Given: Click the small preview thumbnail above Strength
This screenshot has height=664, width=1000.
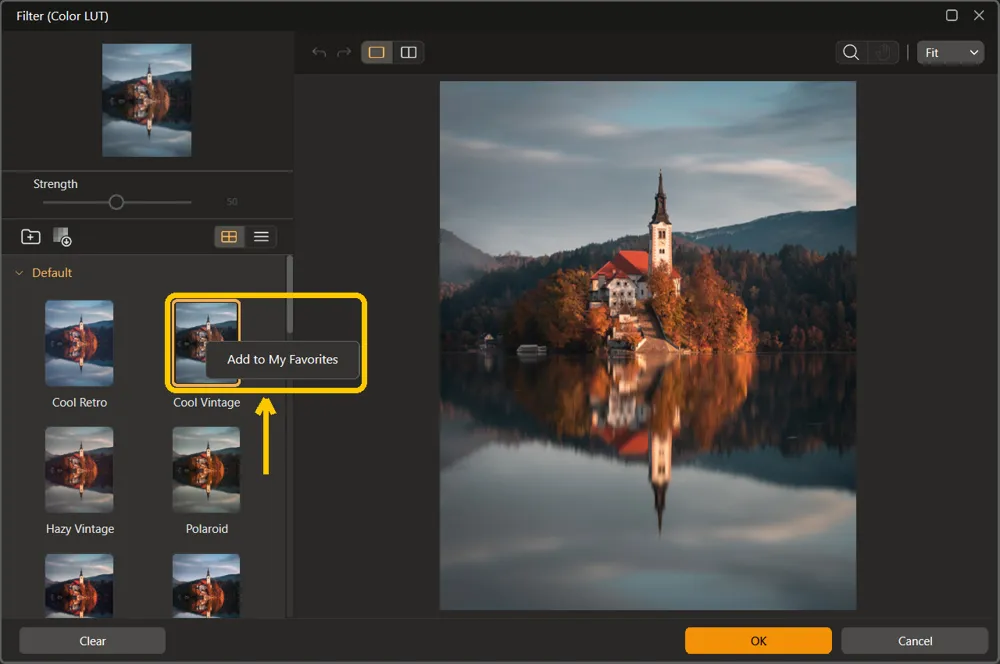Looking at the screenshot, I should pos(147,100).
